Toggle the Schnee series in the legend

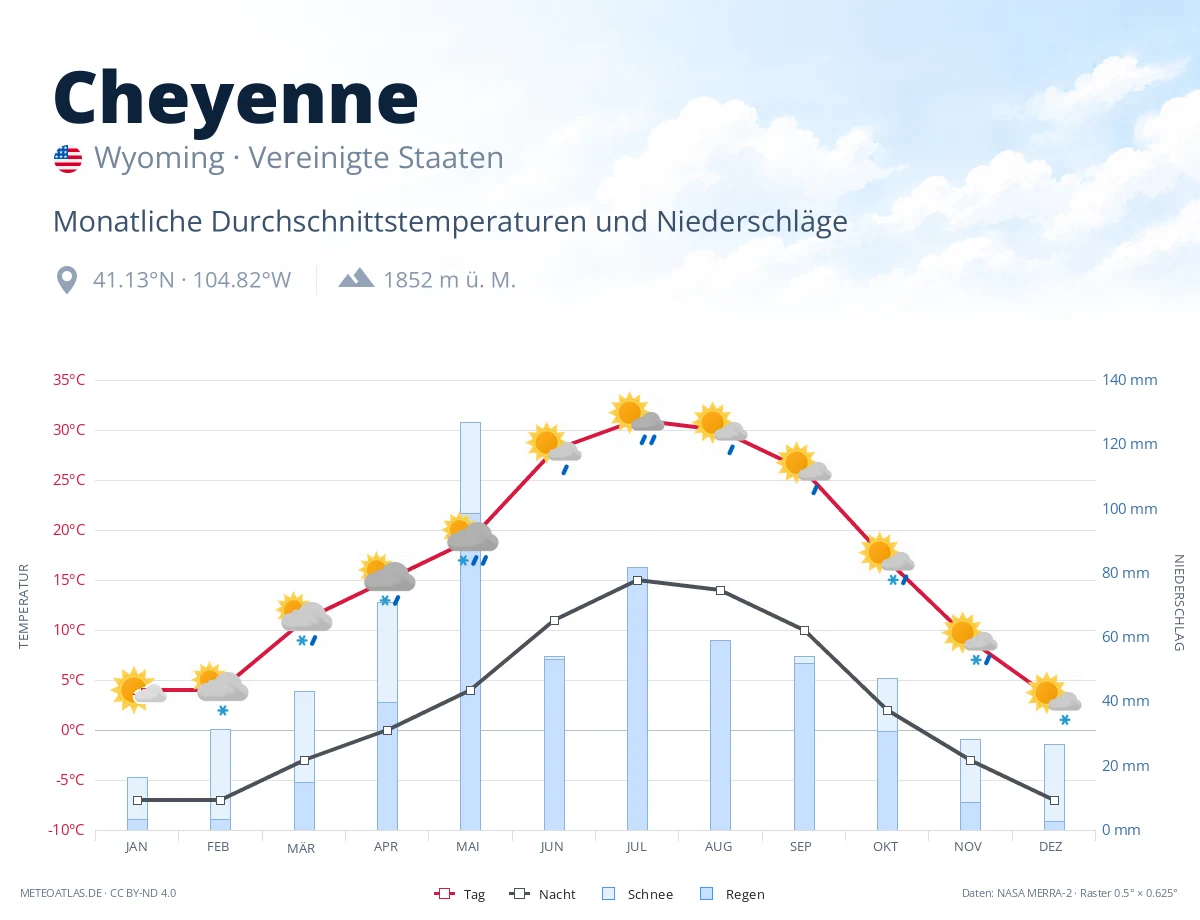pyautogui.click(x=638, y=894)
